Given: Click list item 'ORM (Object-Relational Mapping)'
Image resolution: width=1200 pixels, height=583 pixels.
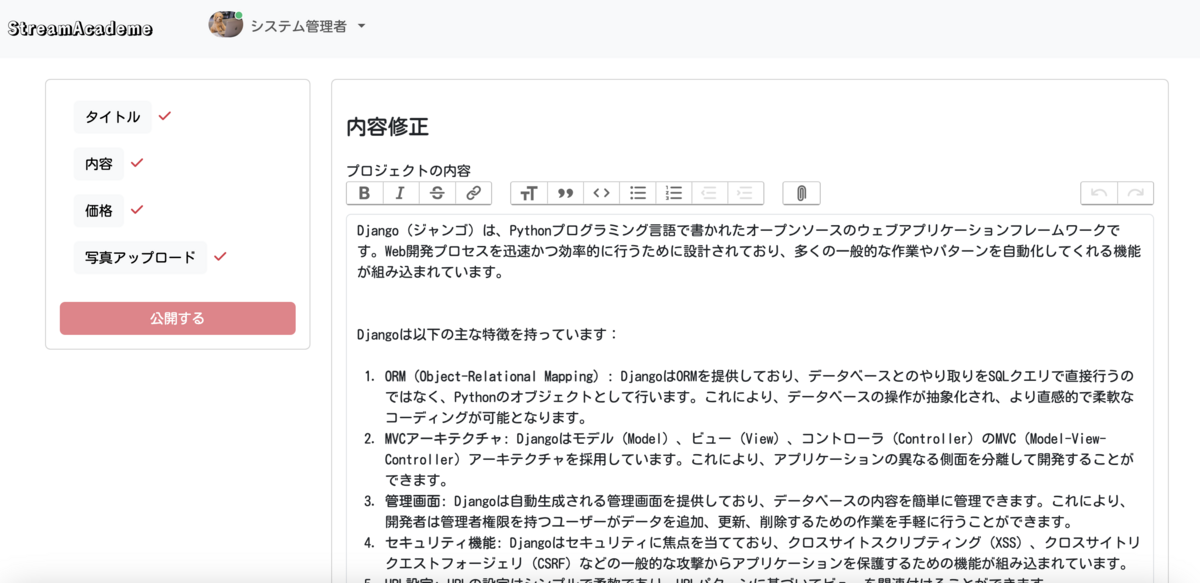Looking at the screenshot, I should point(760,397).
